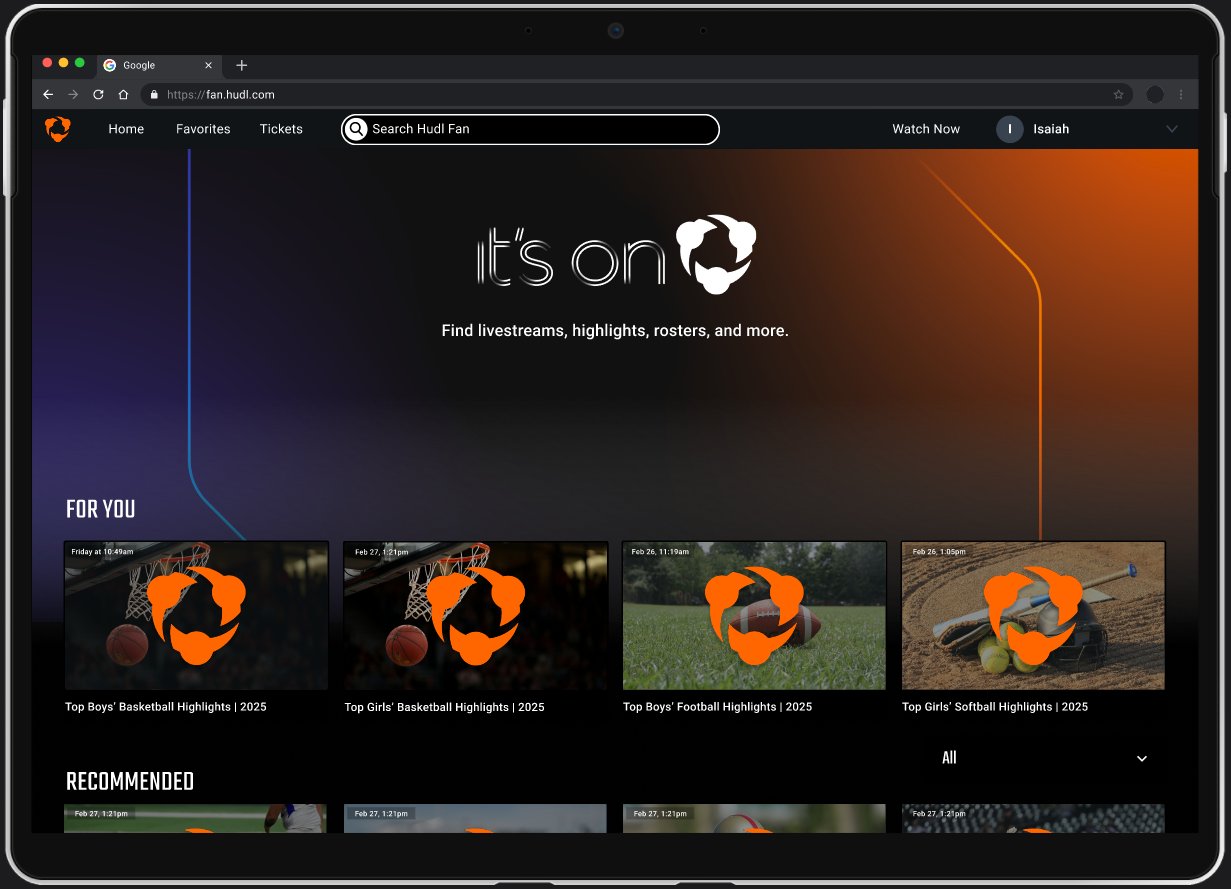Open Top Girls' Basketball Highlights thumbnail
Image resolution: width=1231 pixels, height=889 pixels.
coord(475,616)
